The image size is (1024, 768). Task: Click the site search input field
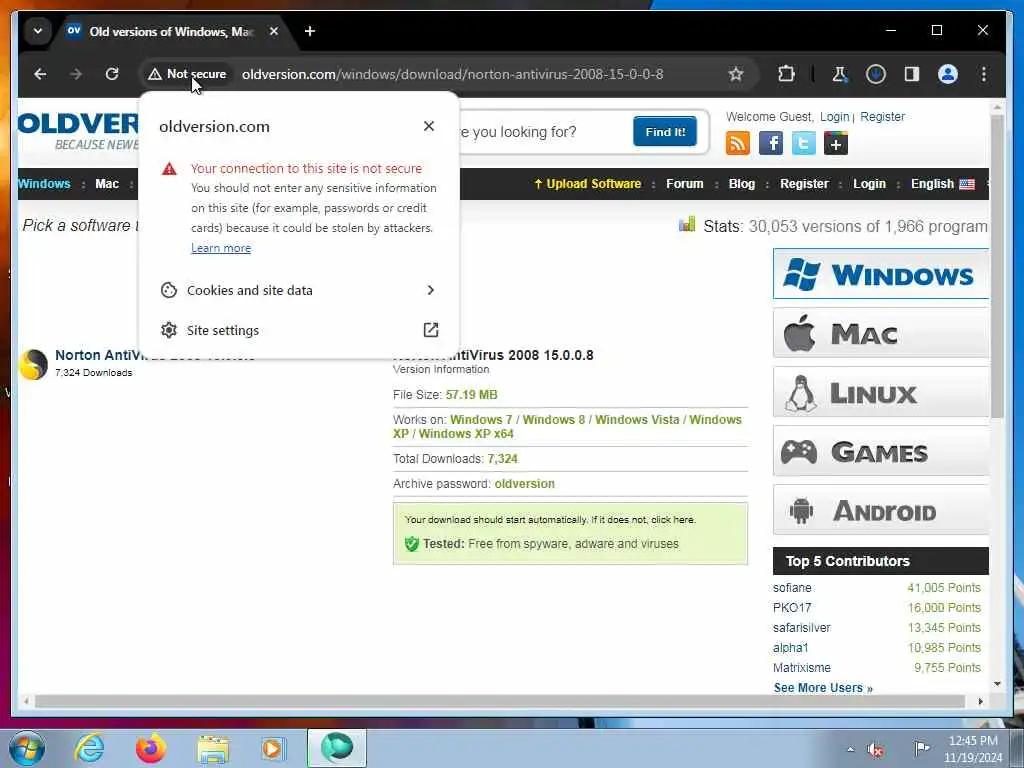[542, 132]
